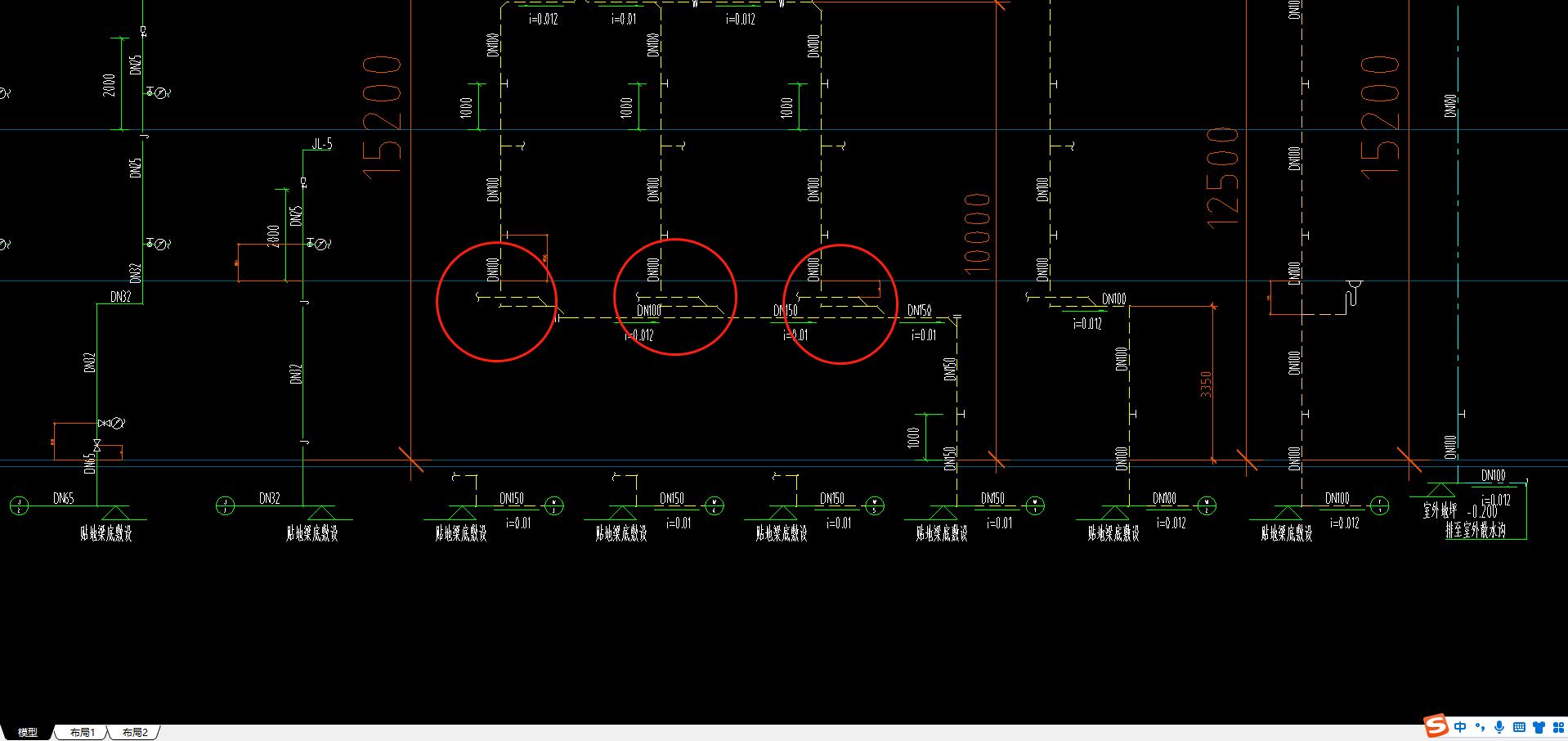Select the 2800 dimension text

point(274,236)
